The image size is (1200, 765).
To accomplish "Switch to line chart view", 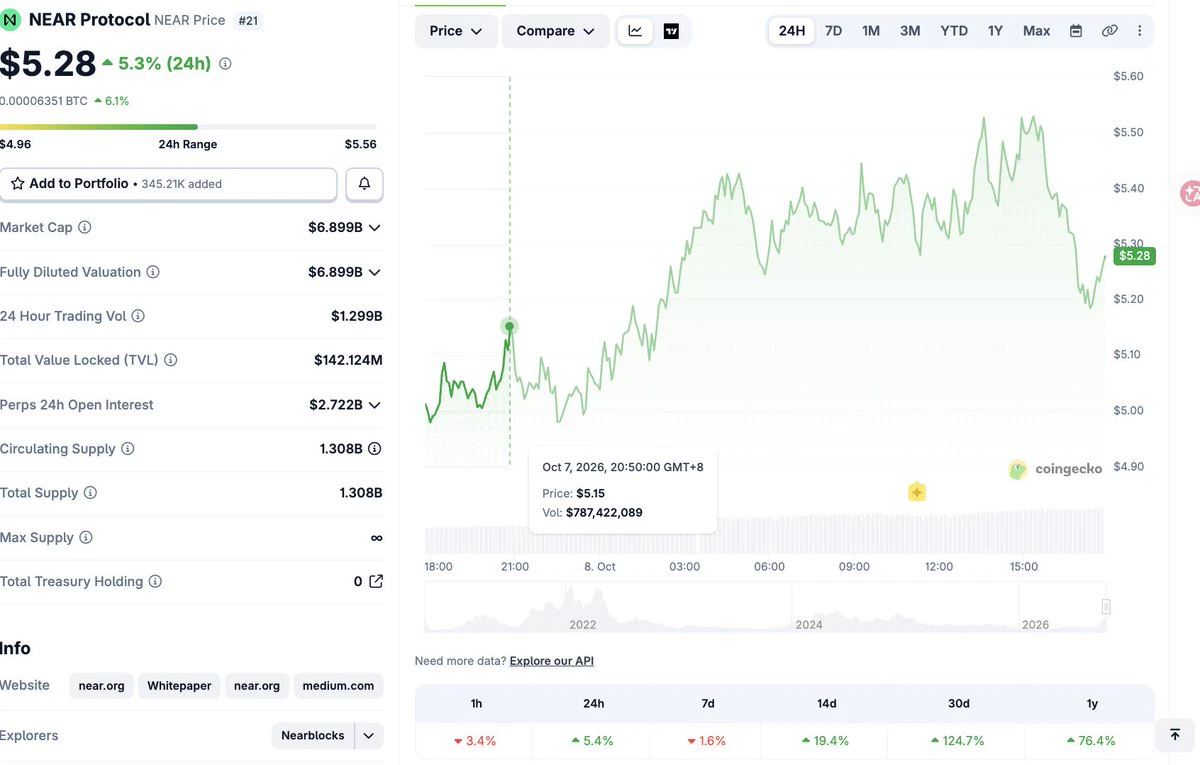I will (x=636, y=31).
